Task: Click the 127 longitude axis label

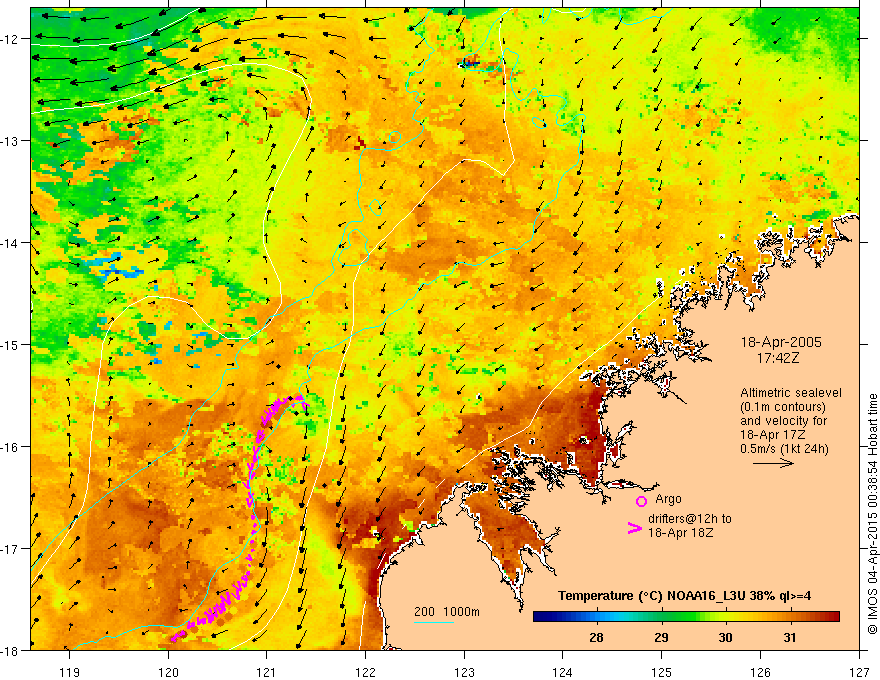Action: coord(859,673)
